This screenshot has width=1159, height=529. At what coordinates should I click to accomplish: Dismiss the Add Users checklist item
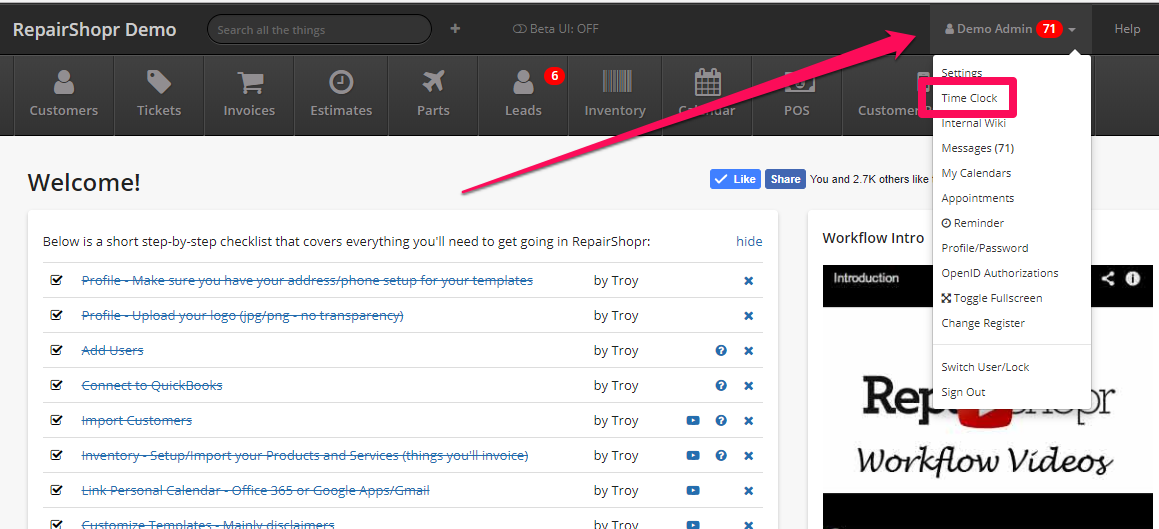click(748, 351)
